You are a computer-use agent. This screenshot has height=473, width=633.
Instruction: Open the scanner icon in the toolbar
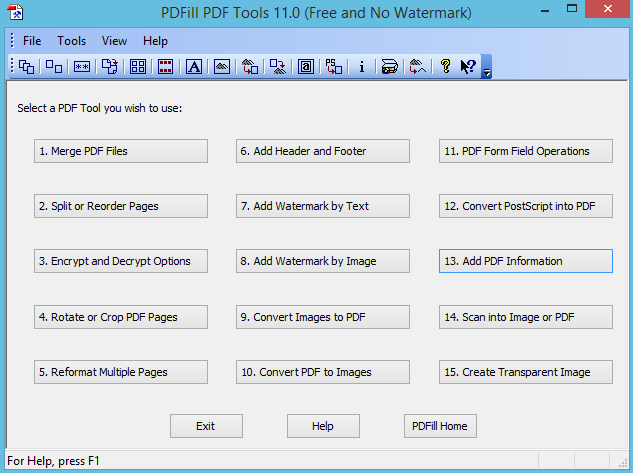point(390,67)
